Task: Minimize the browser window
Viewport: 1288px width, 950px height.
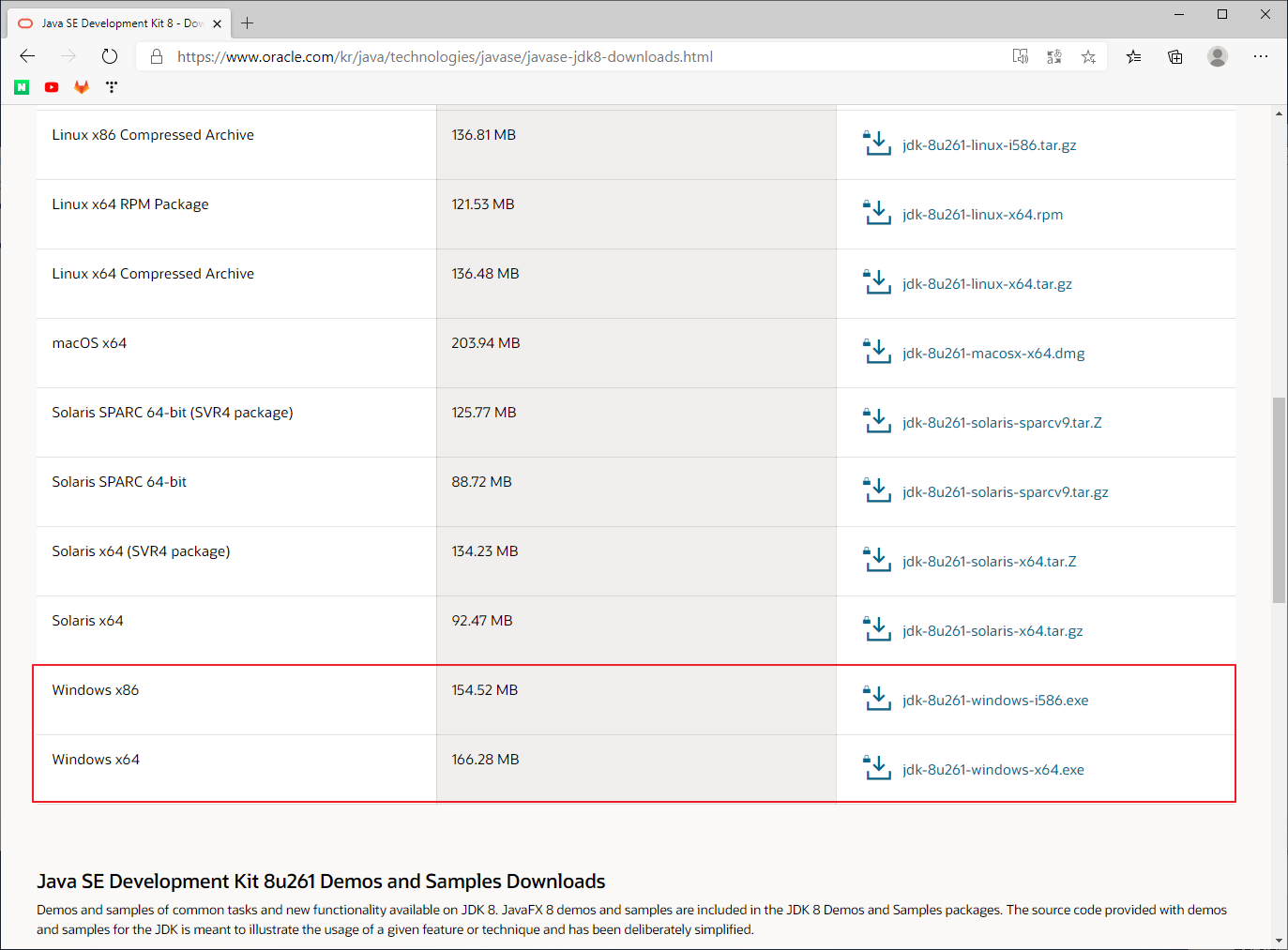Action: click(1179, 14)
